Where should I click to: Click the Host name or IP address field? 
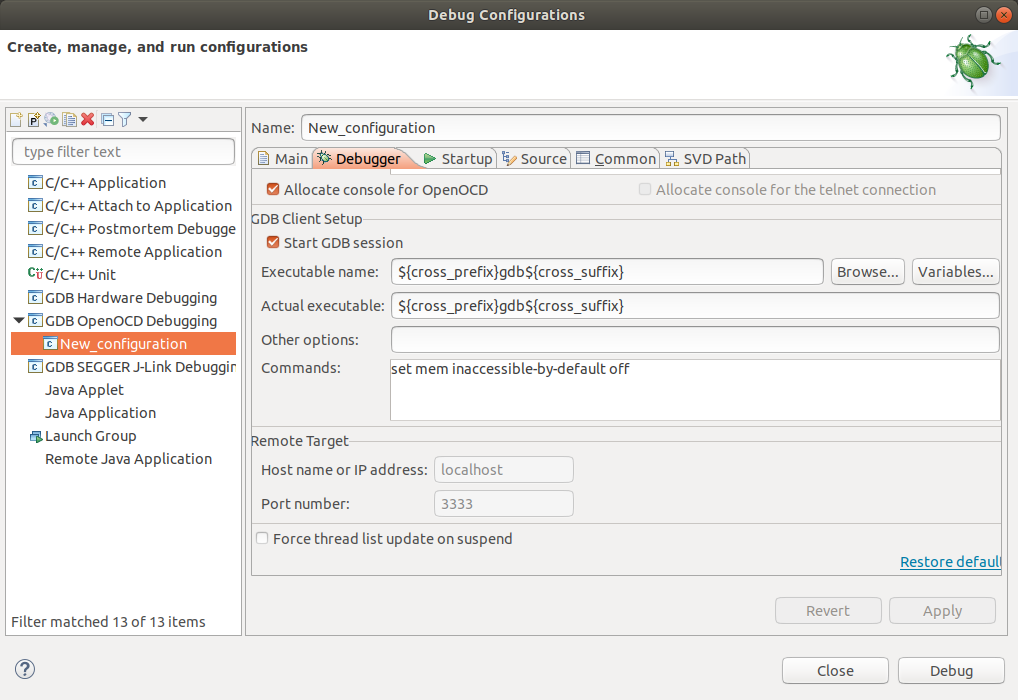pos(503,469)
